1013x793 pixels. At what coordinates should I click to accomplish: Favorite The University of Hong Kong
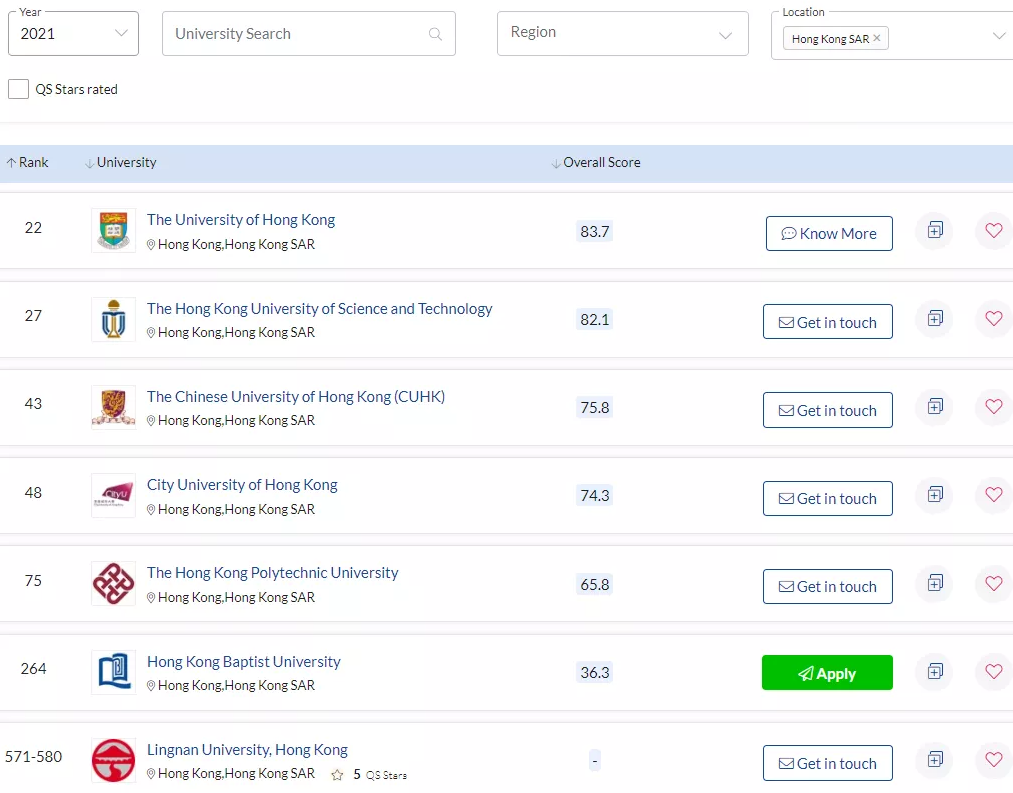point(993,230)
